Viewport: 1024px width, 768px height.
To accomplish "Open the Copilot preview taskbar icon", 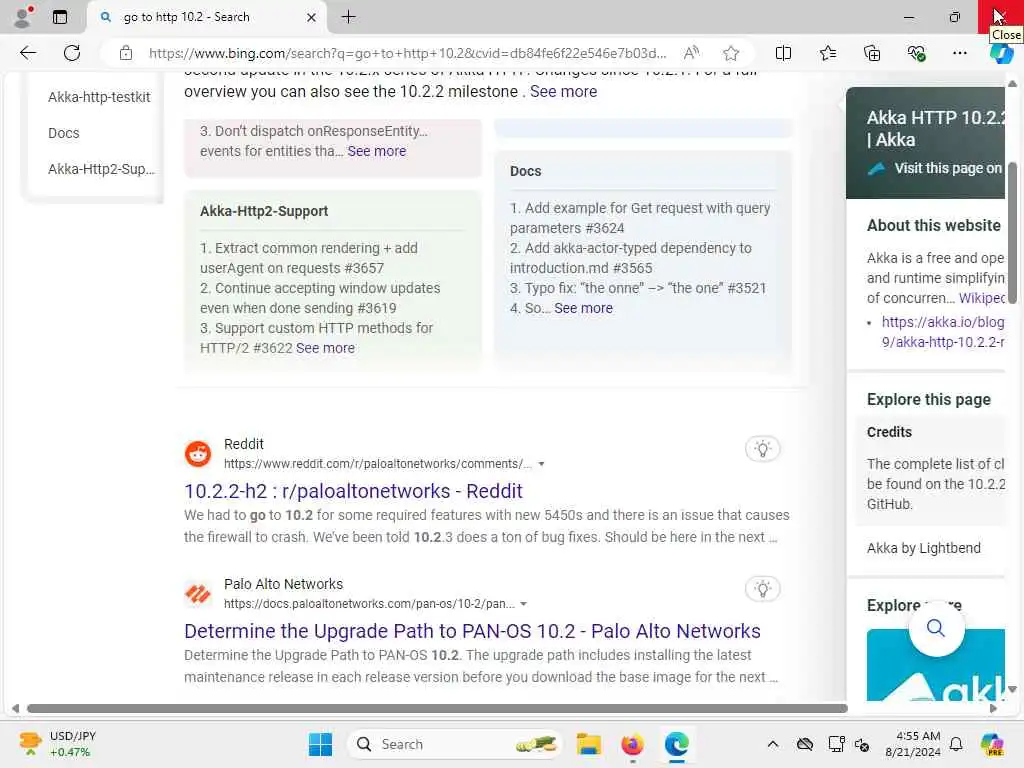I will 993,744.
